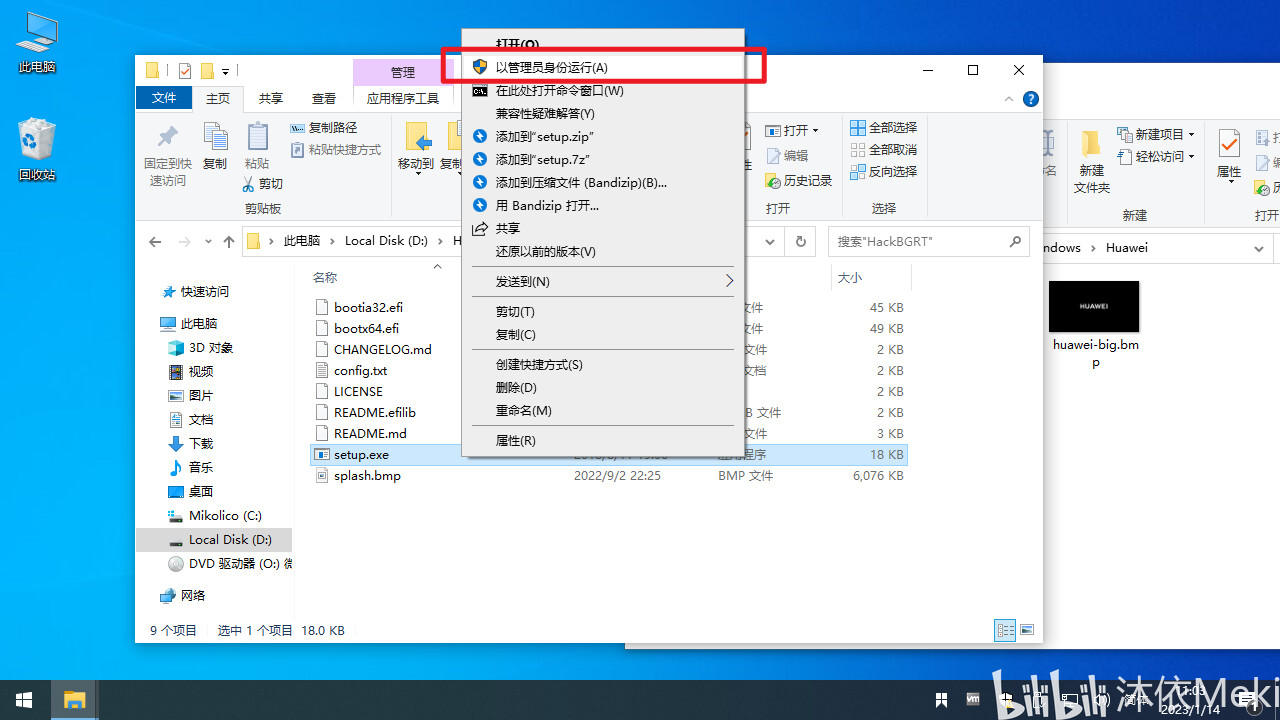Collapse the ribbon with the chevron
Image resolution: width=1280 pixels, height=720 pixels.
pyautogui.click(x=1010, y=99)
